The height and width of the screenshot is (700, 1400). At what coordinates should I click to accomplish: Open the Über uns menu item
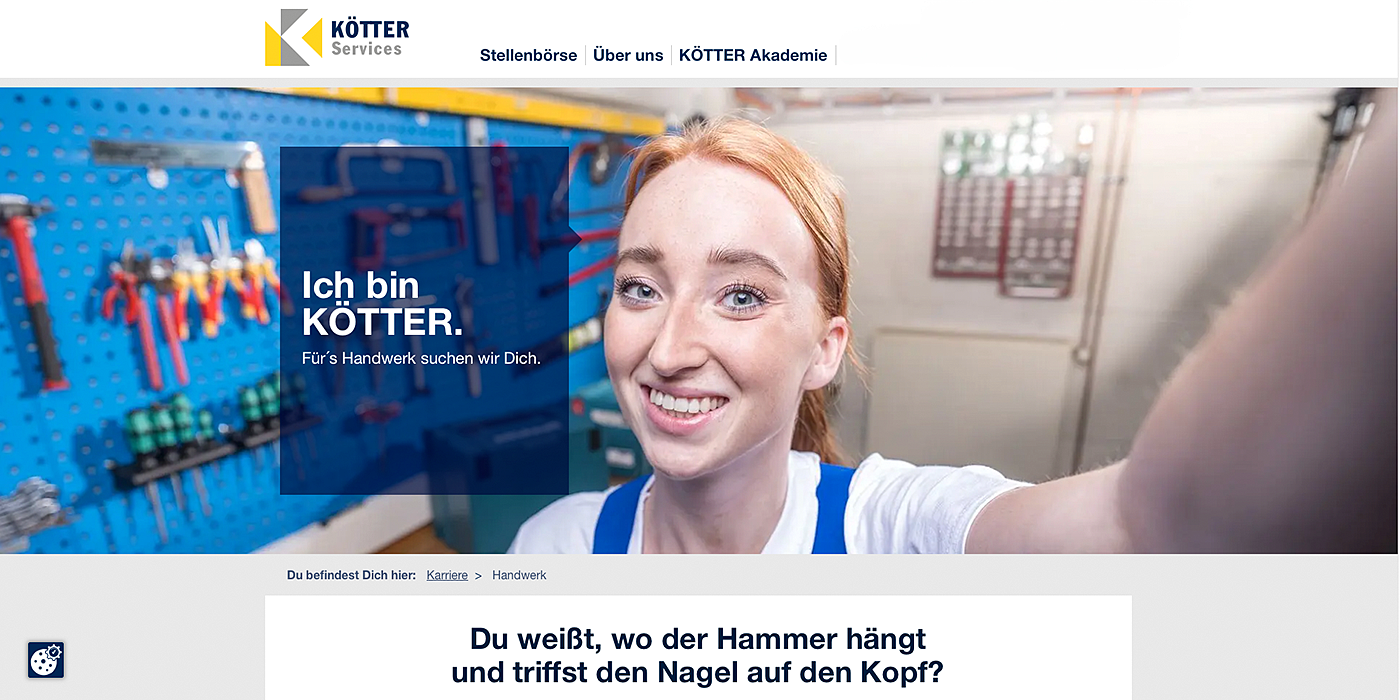[x=628, y=55]
